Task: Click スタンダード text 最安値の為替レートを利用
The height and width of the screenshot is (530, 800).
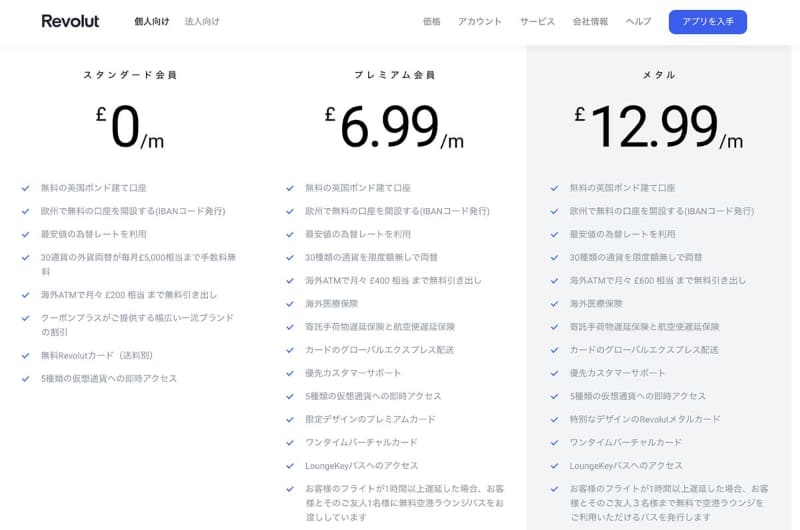Action: pyautogui.click(x=94, y=234)
